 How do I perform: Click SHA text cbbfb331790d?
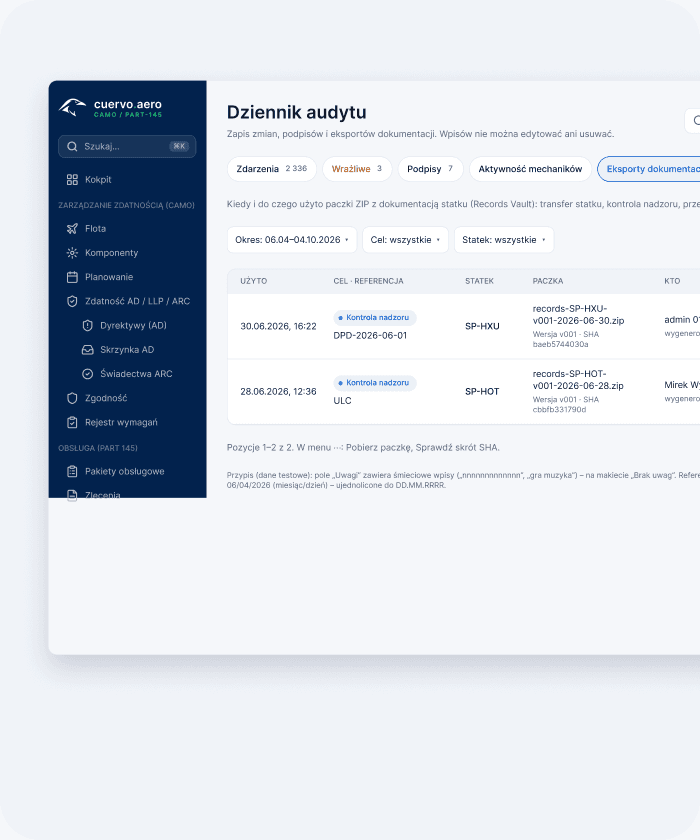point(559,410)
